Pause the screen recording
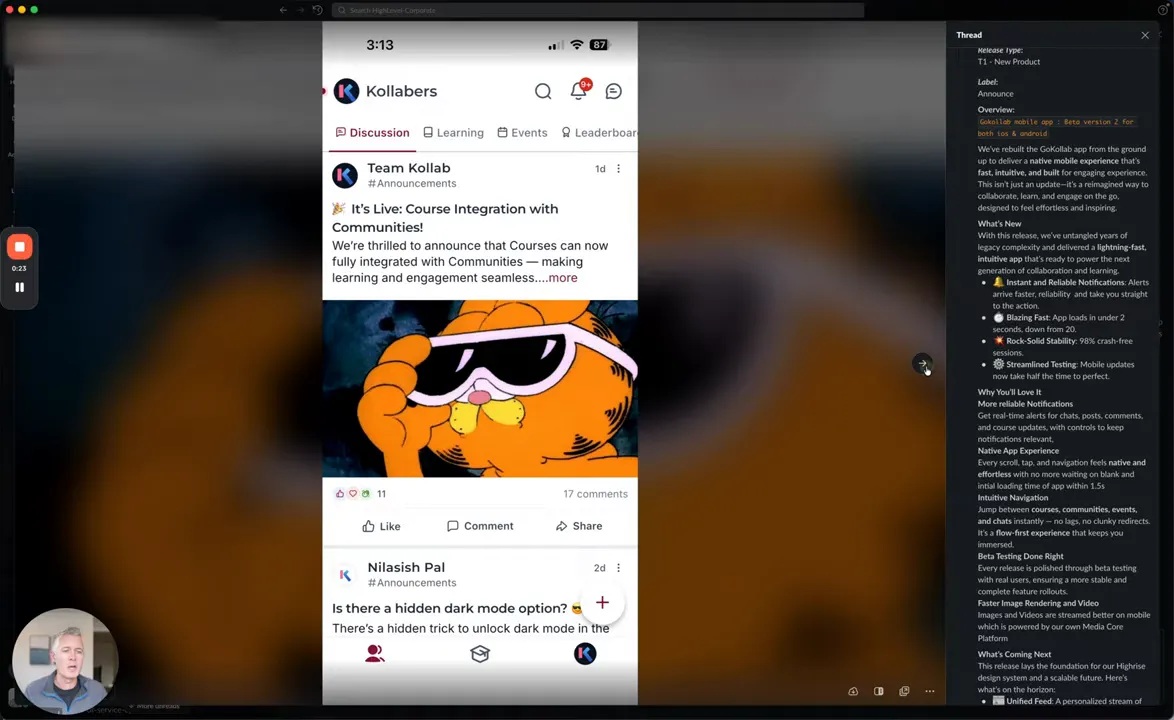 point(19,287)
